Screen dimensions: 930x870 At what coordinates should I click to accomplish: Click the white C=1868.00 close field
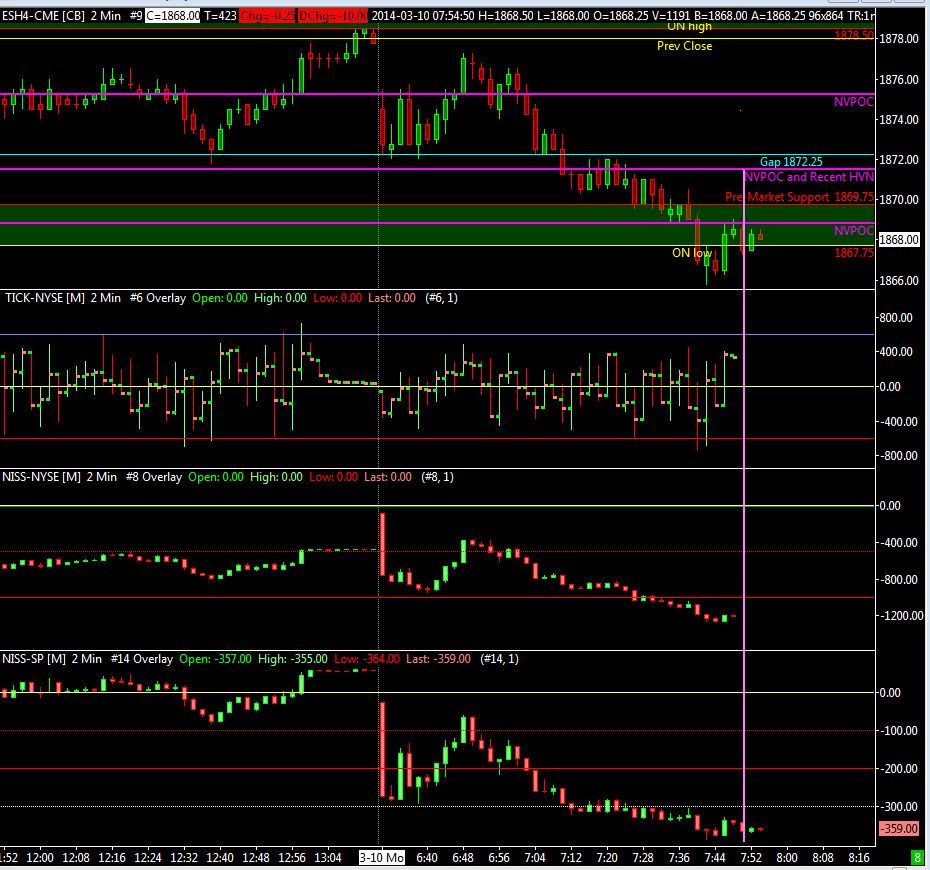tap(172, 16)
